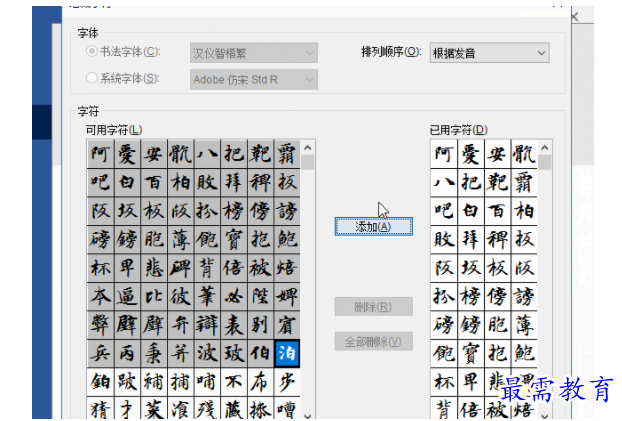622x421 pixels.
Task: Select character 薄 in 已用字符 list
Action: [524, 325]
